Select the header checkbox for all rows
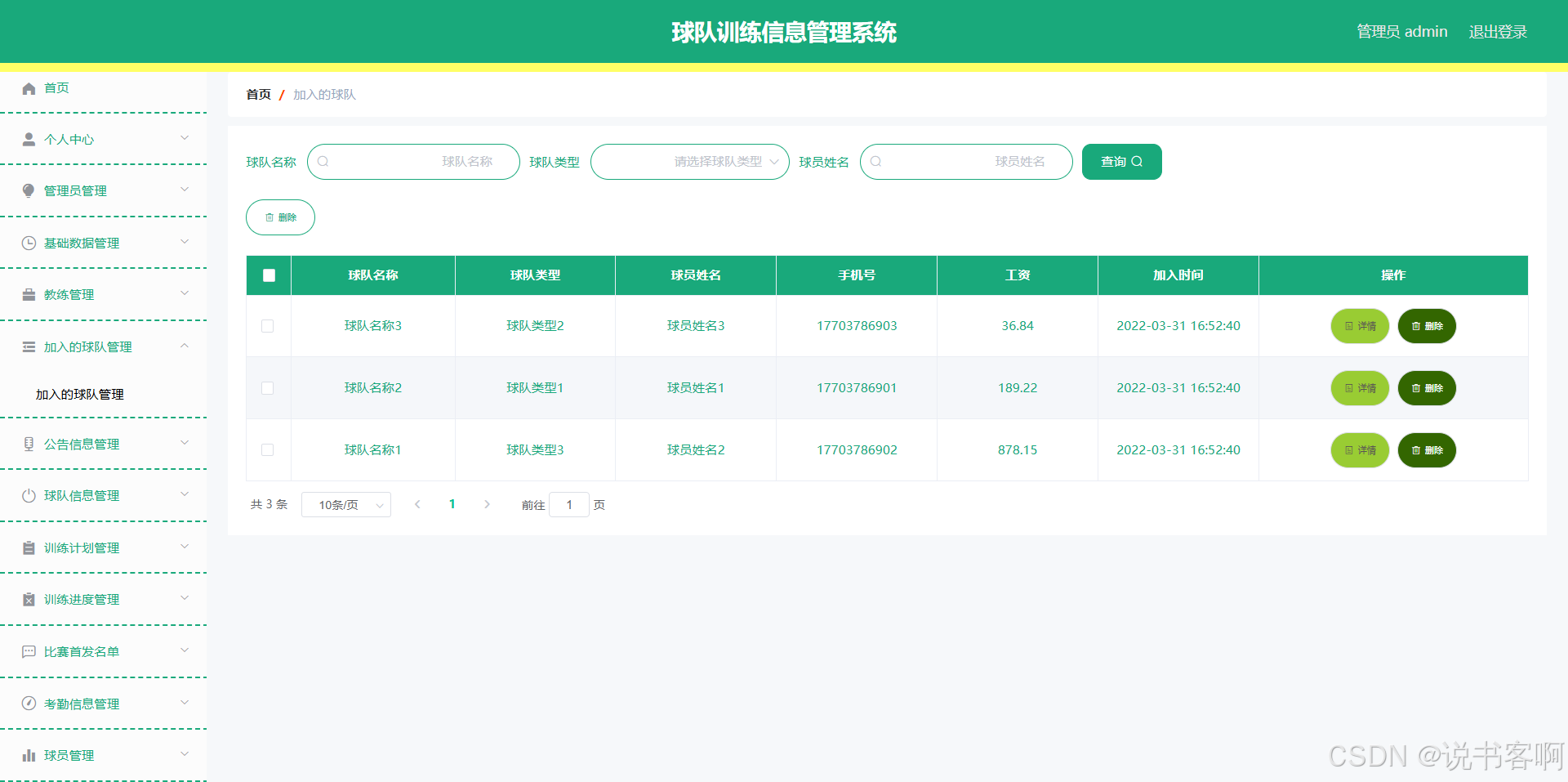The height and width of the screenshot is (782, 1568). 269,275
